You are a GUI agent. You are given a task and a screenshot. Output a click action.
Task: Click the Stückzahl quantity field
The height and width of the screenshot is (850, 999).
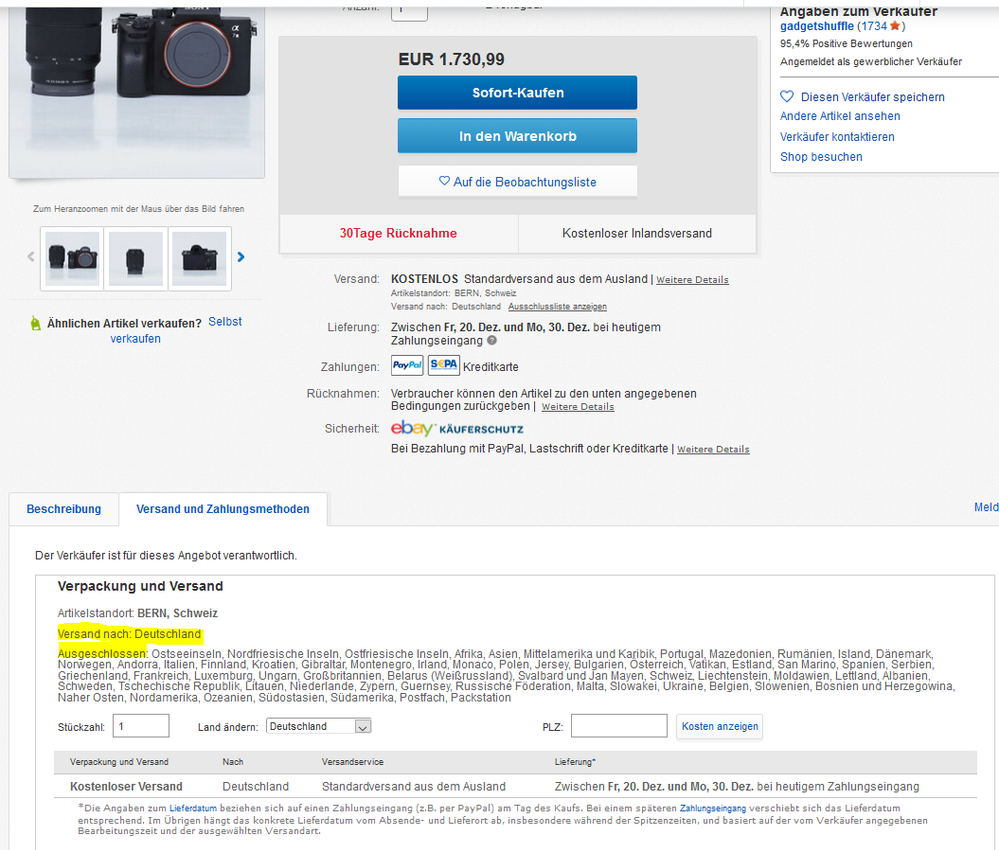click(141, 726)
